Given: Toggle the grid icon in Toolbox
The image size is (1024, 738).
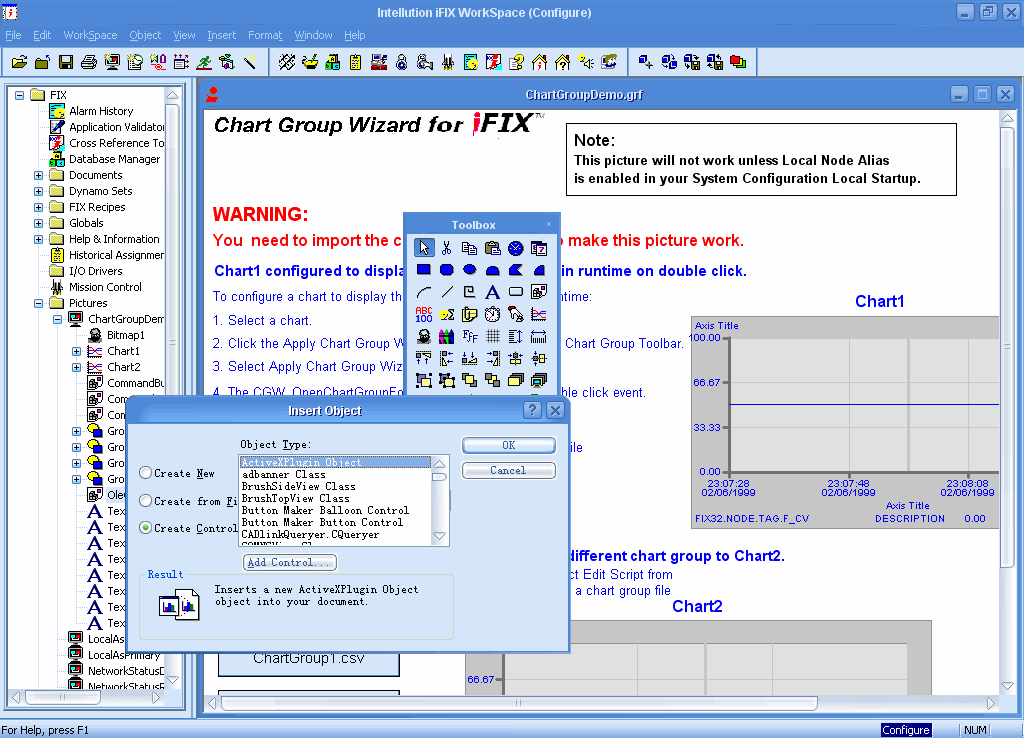Looking at the screenshot, I should click(x=492, y=336).
